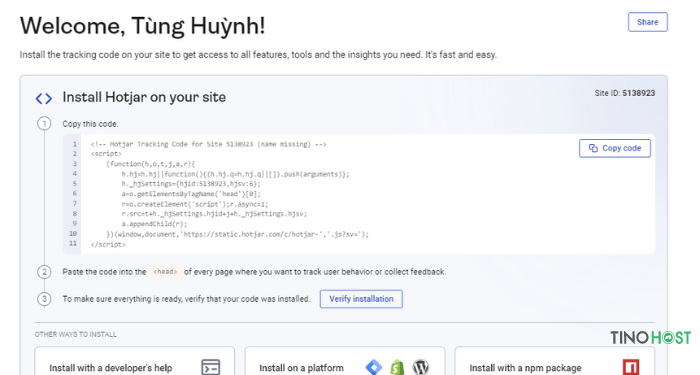Click the <head> tag code label
Image resolution: width=700 pixels, height=375 pixels.
click(x=165, y=271)
